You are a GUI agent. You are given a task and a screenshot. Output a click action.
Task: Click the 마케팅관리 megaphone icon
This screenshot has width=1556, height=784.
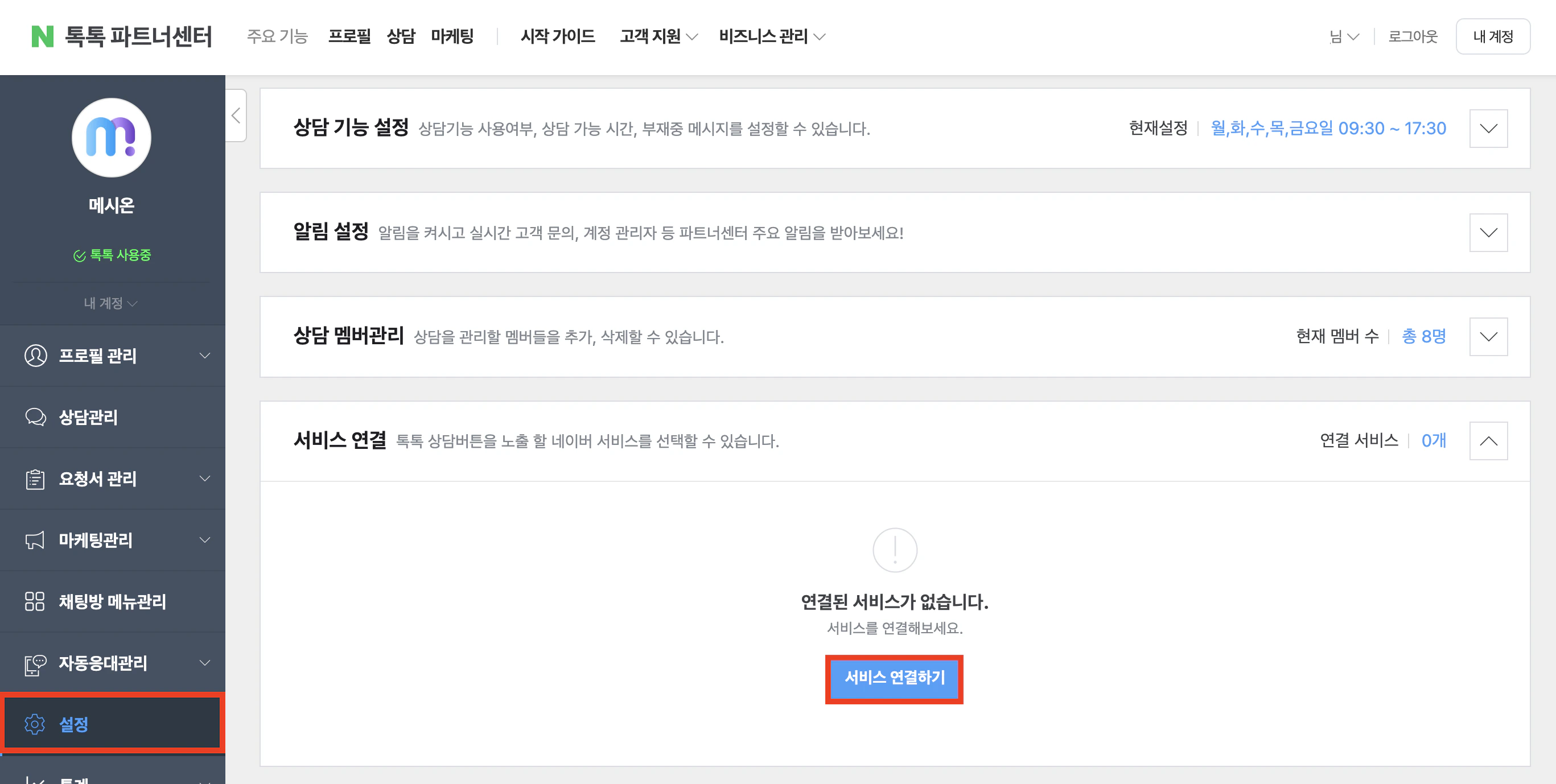tap(35, 540)
